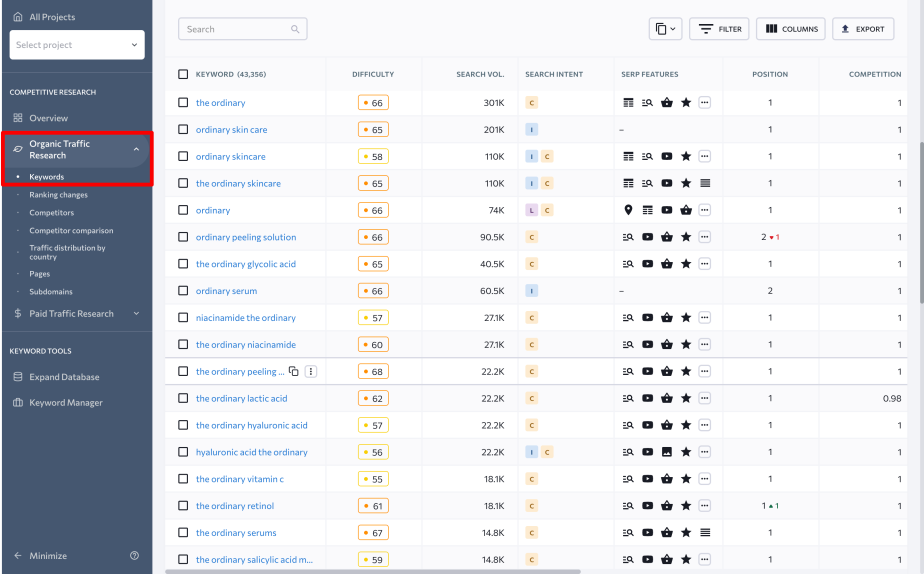Open the Overview grid icon
This screenshot has height=574, width=924.
pos(18,118)
